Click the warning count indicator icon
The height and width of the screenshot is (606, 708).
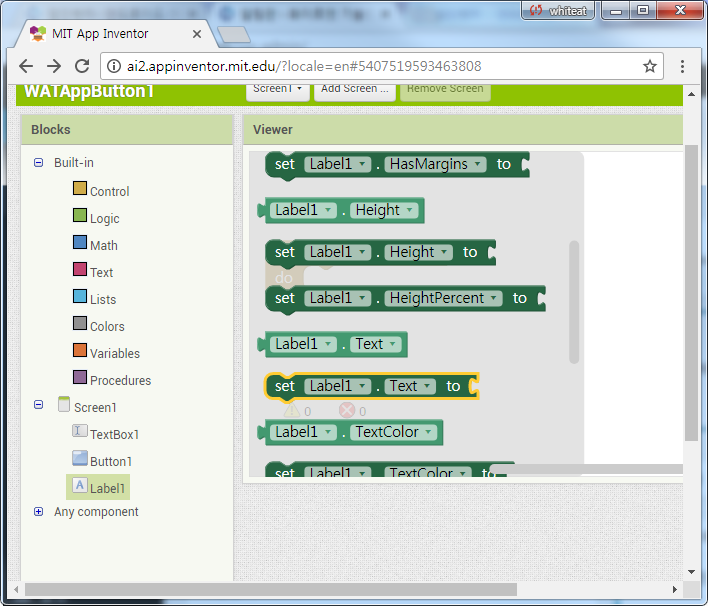click(x=292, y=410)
